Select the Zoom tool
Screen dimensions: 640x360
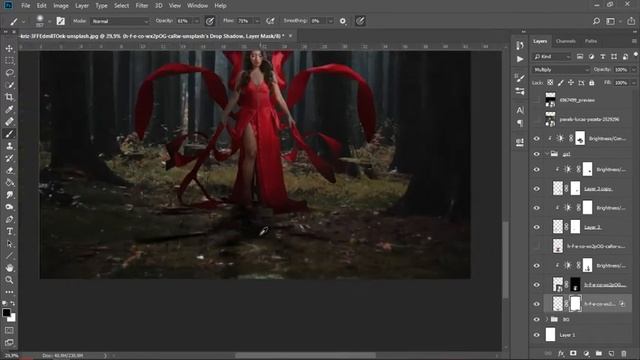pos(9,280)
